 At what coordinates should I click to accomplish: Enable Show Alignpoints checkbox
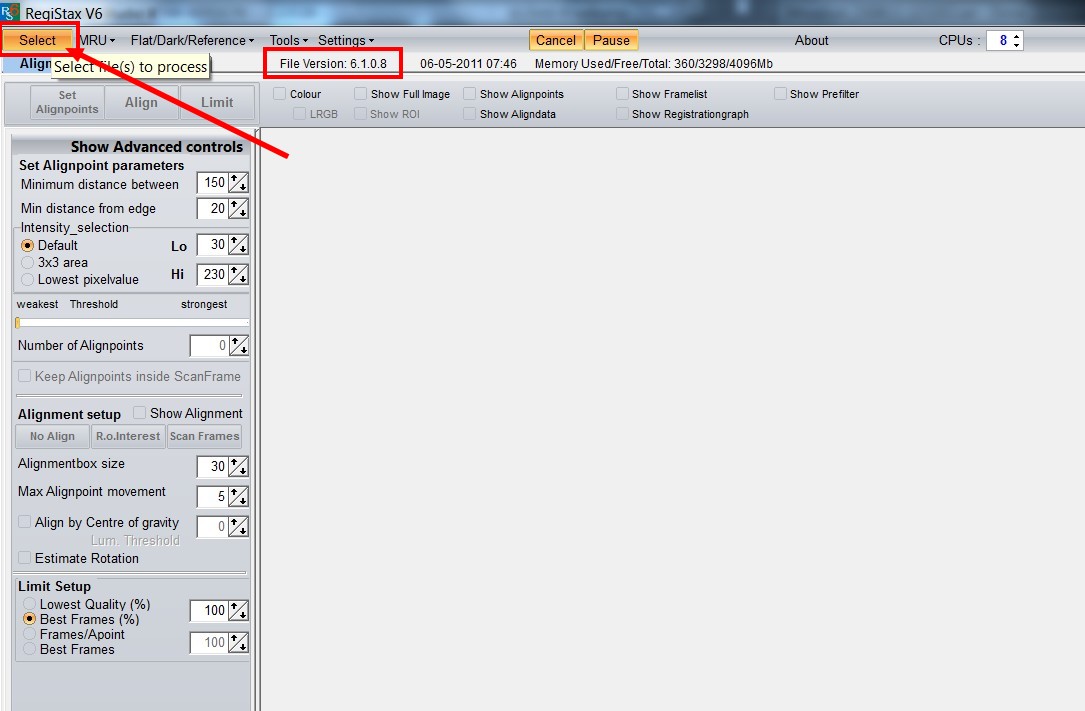[x=470, y=93]
